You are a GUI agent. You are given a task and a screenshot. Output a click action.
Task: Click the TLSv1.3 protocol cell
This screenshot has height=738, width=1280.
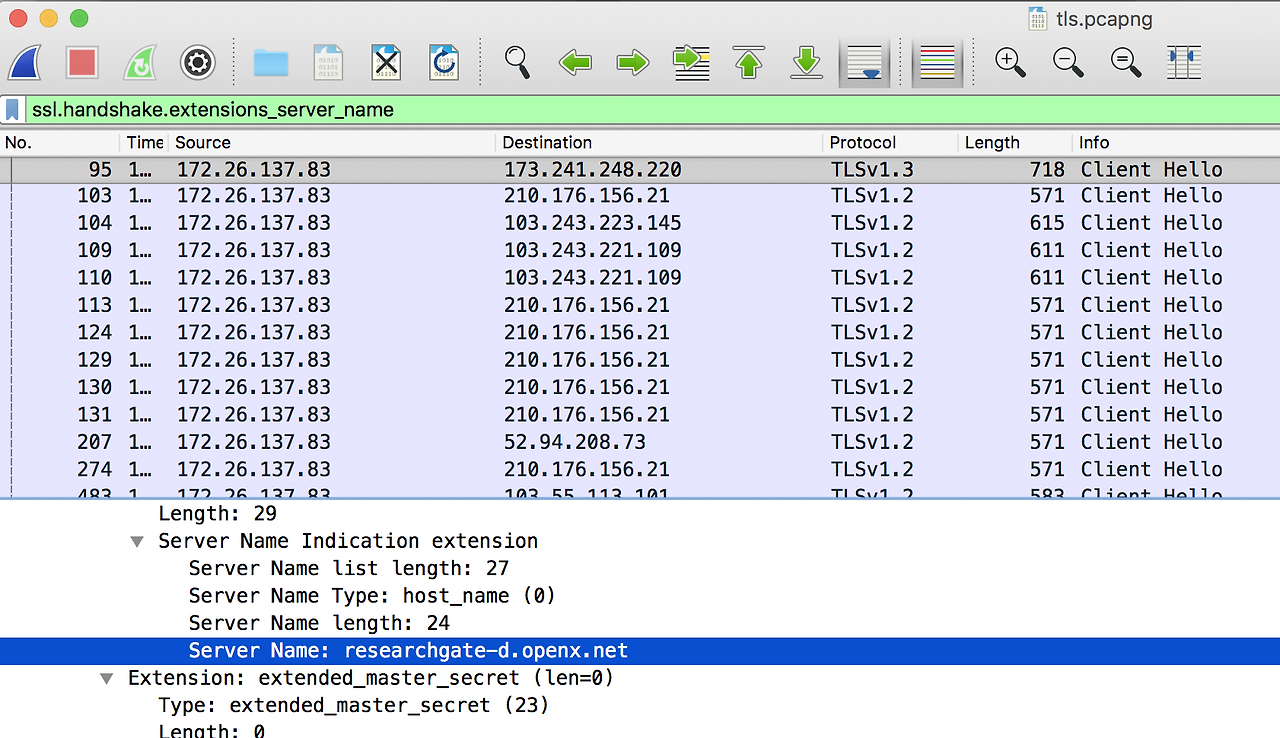872,169
